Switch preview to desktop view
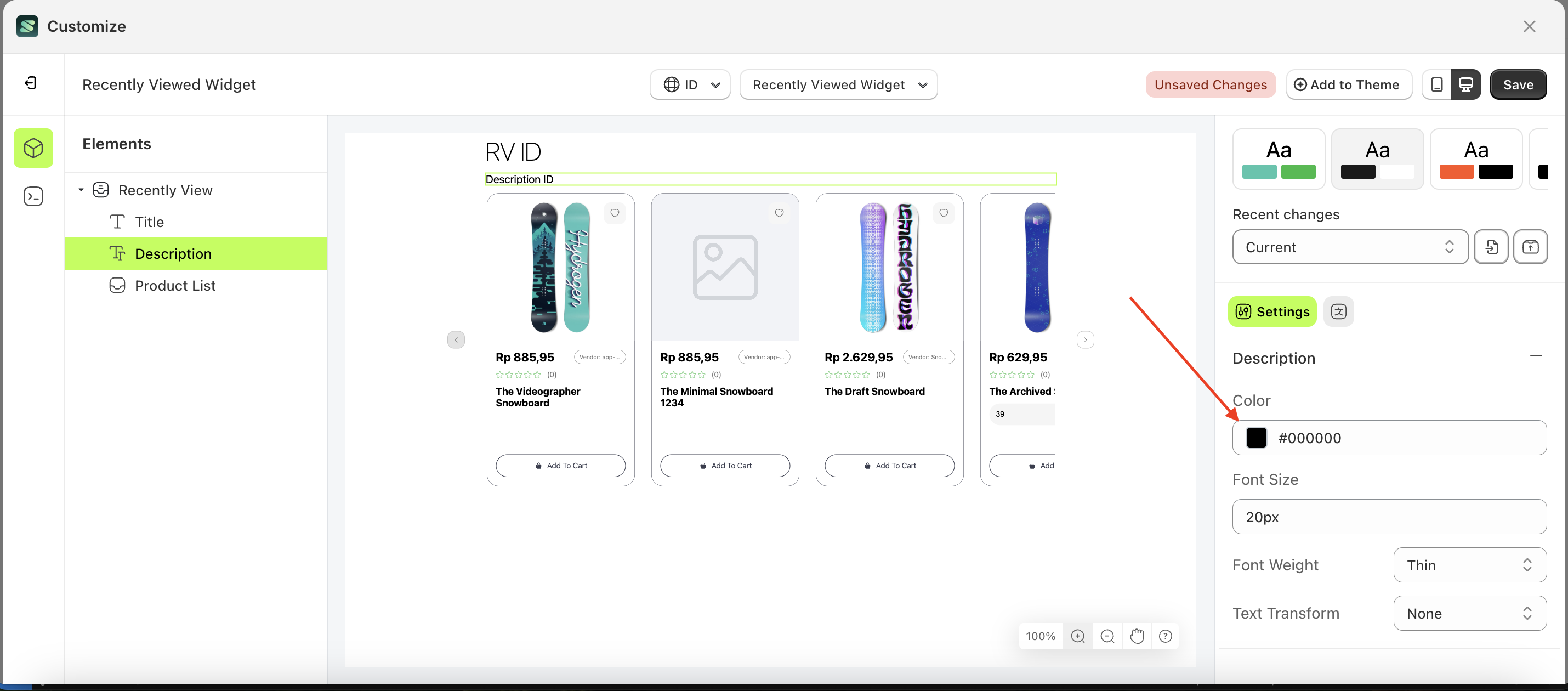This screenshot has height=691, width=1568. pyautogui.click(x=1467, y=84)
